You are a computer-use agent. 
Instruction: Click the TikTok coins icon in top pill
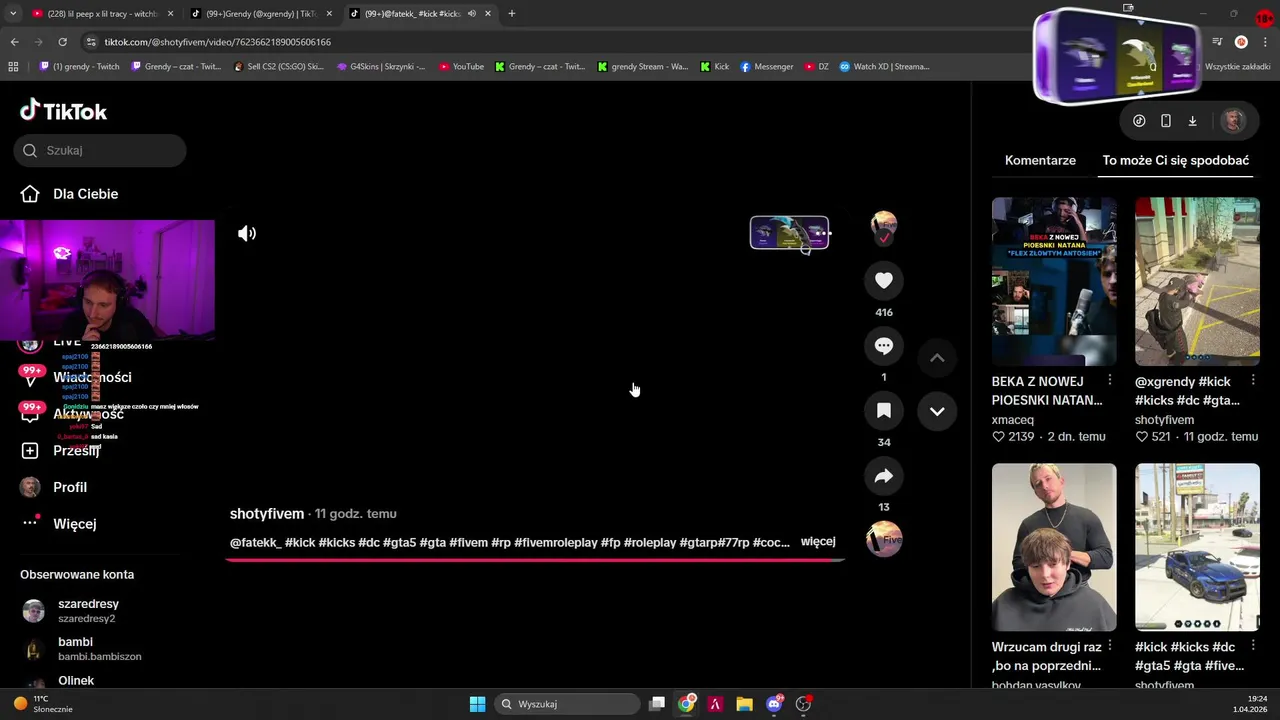click(1139, 121)
